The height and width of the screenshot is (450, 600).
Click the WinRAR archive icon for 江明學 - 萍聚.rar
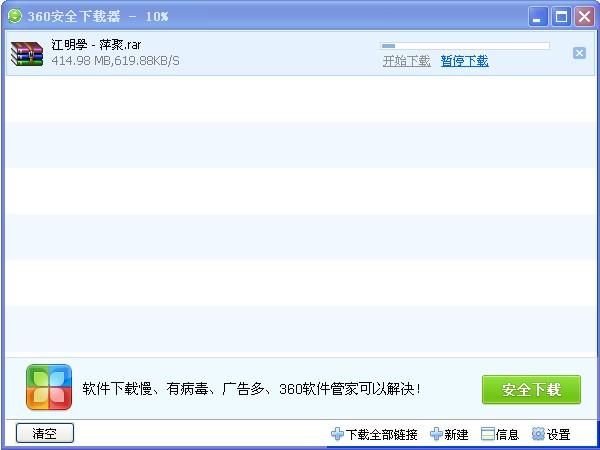(x=27, y=54)
